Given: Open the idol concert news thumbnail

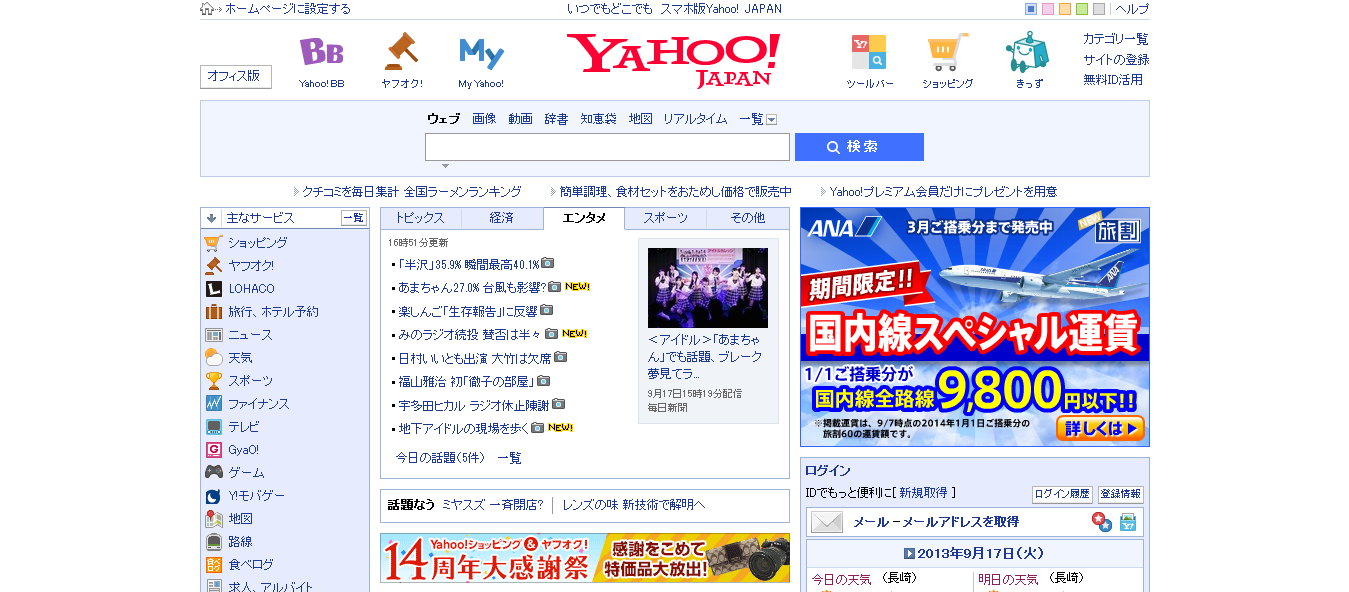Looking at the screenshot, I should (x=708, y=288).
